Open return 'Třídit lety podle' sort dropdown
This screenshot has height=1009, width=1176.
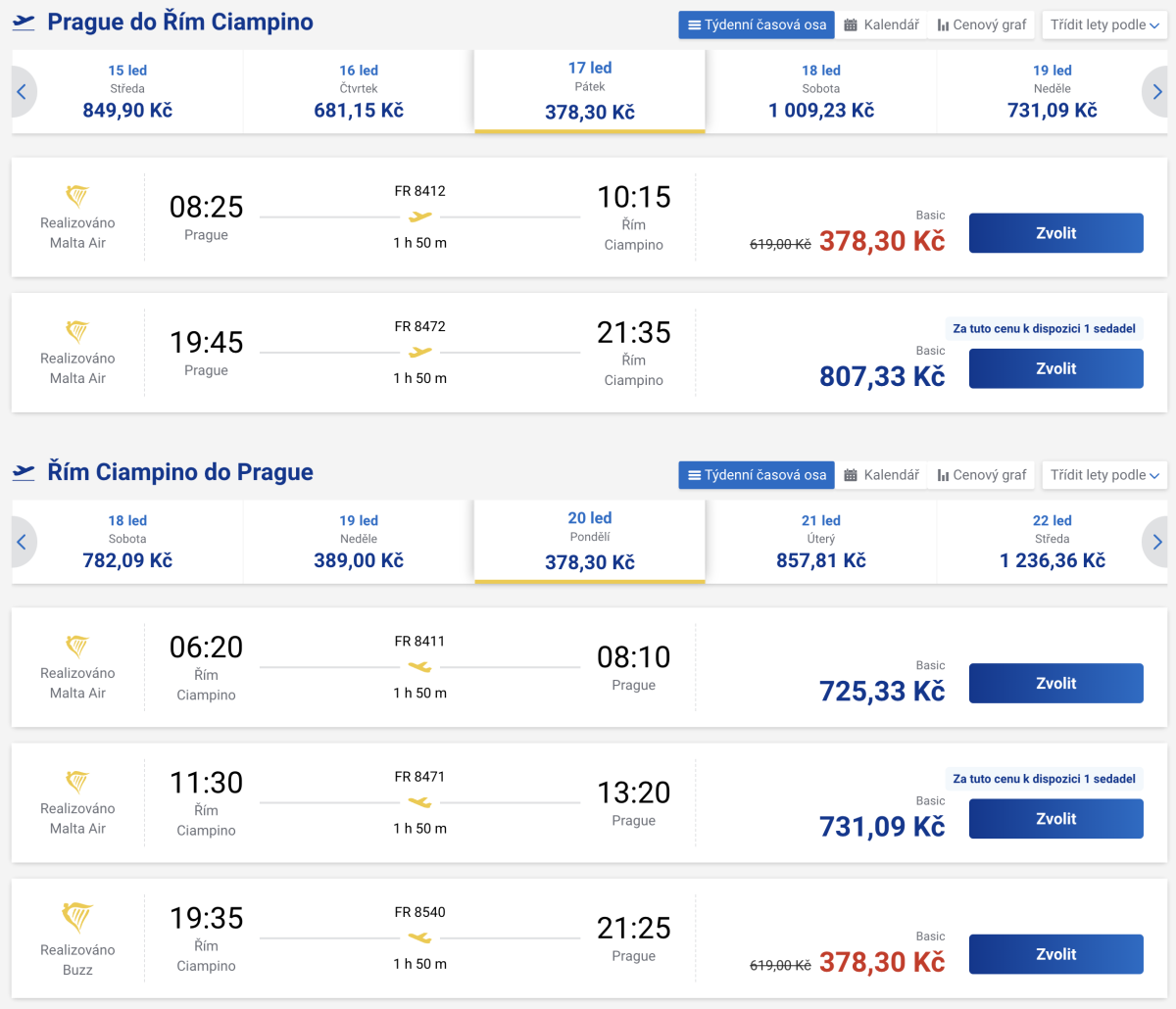1104,475
